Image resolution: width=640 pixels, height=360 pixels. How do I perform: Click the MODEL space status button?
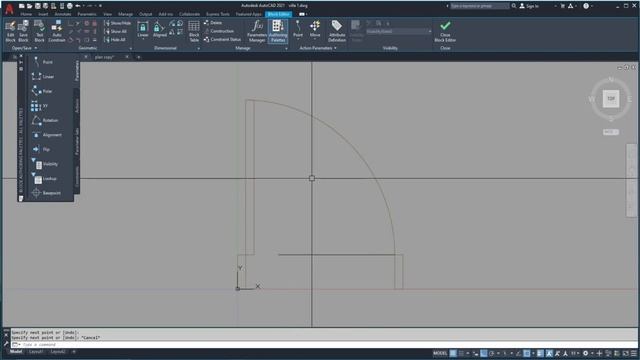tap(440, 353)
